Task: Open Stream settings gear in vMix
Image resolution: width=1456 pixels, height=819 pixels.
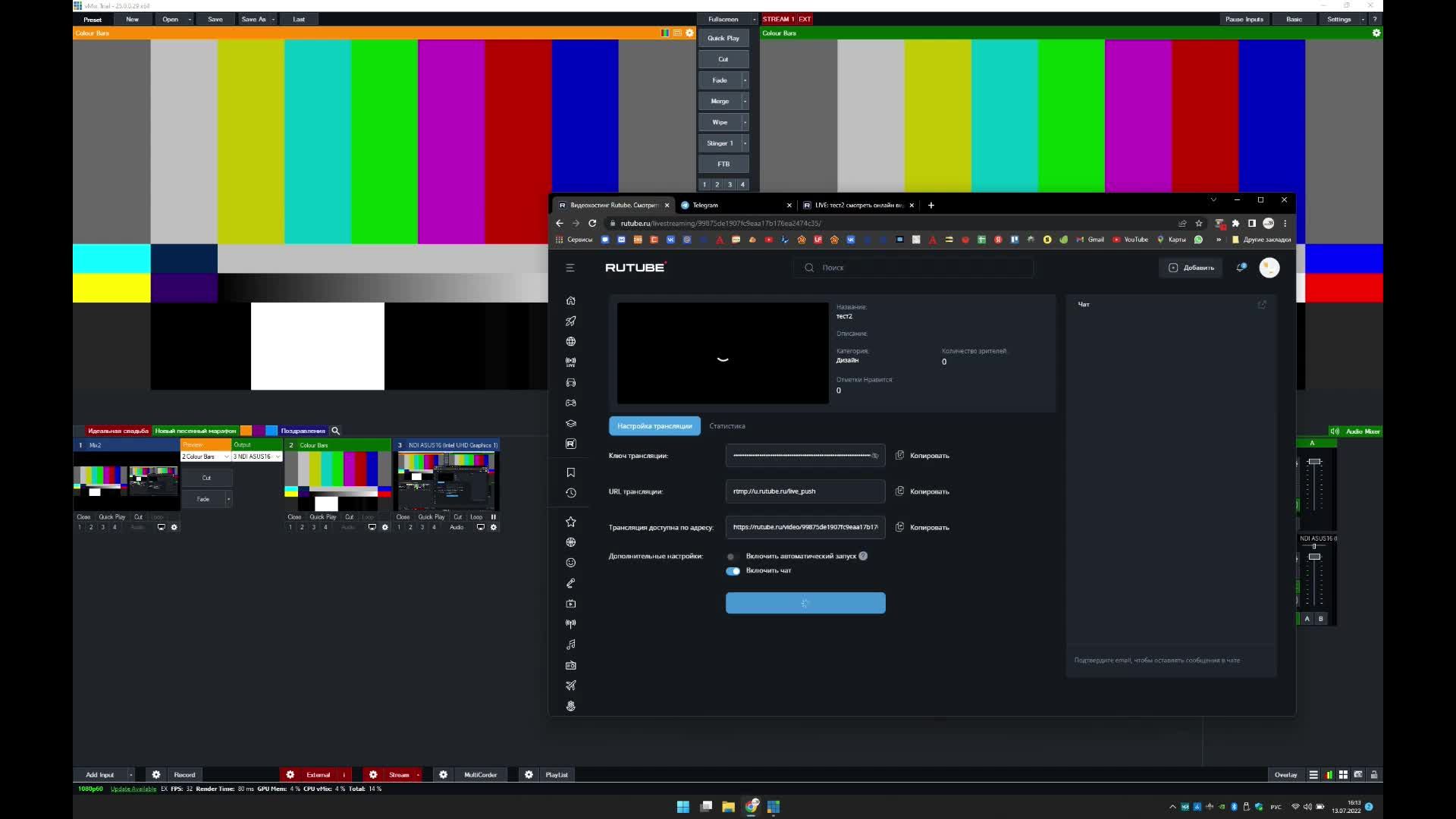Action: (x=373, y=775)
